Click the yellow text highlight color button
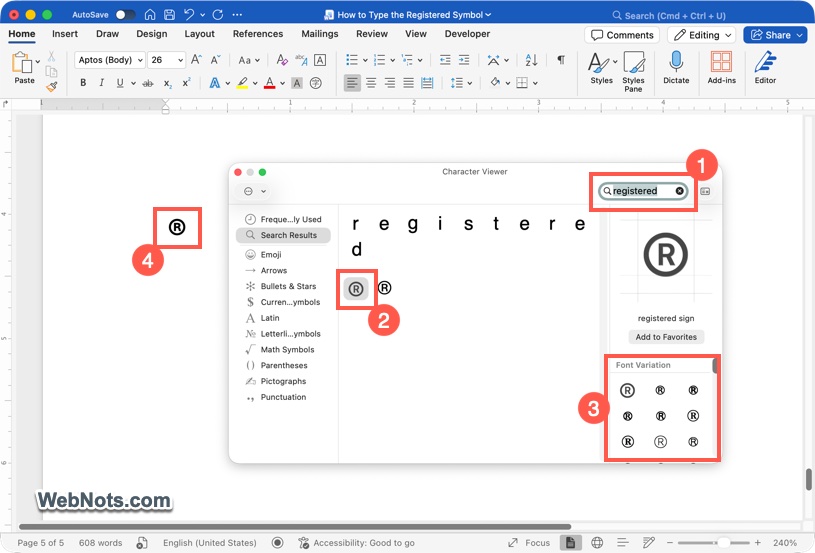The image size is (815, 553). pyautogui.click(x=242, y=83)
